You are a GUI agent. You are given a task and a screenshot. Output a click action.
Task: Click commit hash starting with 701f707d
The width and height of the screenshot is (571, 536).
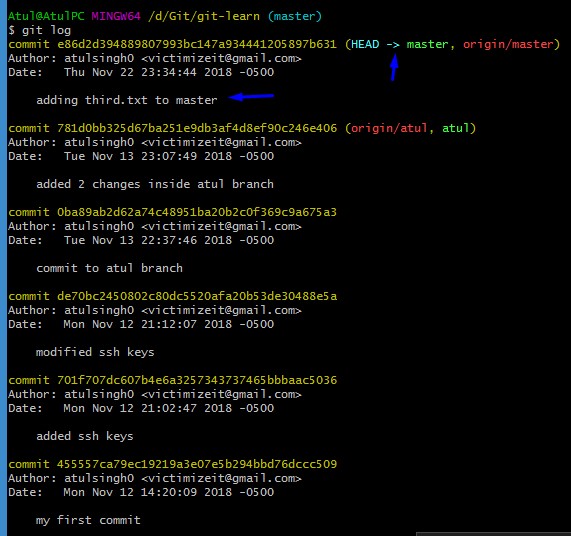point(197,380)
